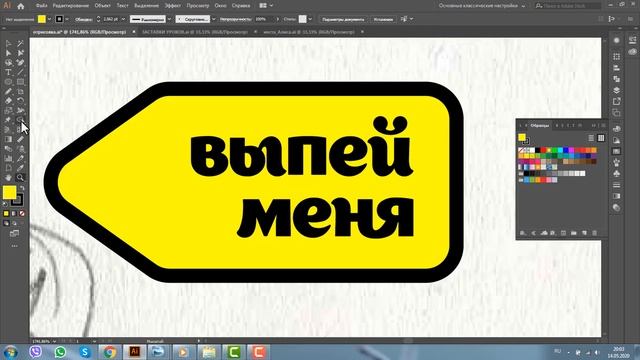Screen dimensions: 640x360
Task: Open WhatsApp from the Windows taskbar
Action: pos(60,351)
